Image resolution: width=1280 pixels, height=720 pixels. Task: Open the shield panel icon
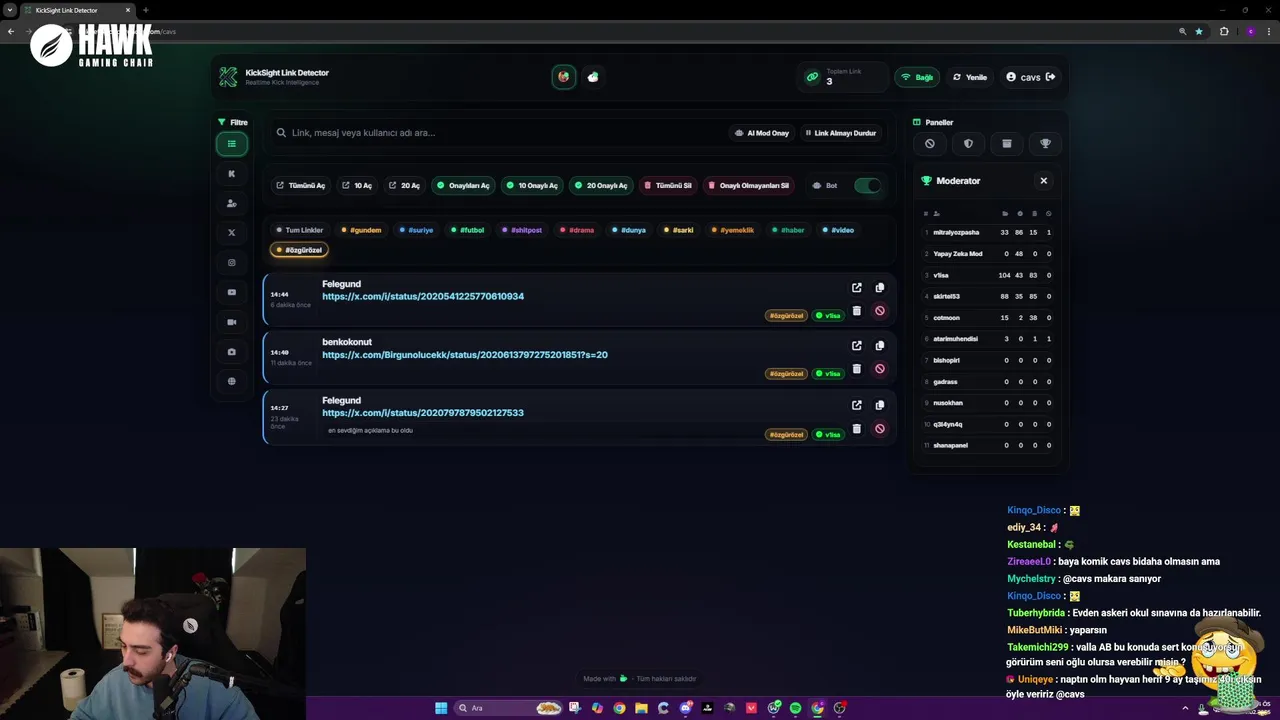coord(968,144)
